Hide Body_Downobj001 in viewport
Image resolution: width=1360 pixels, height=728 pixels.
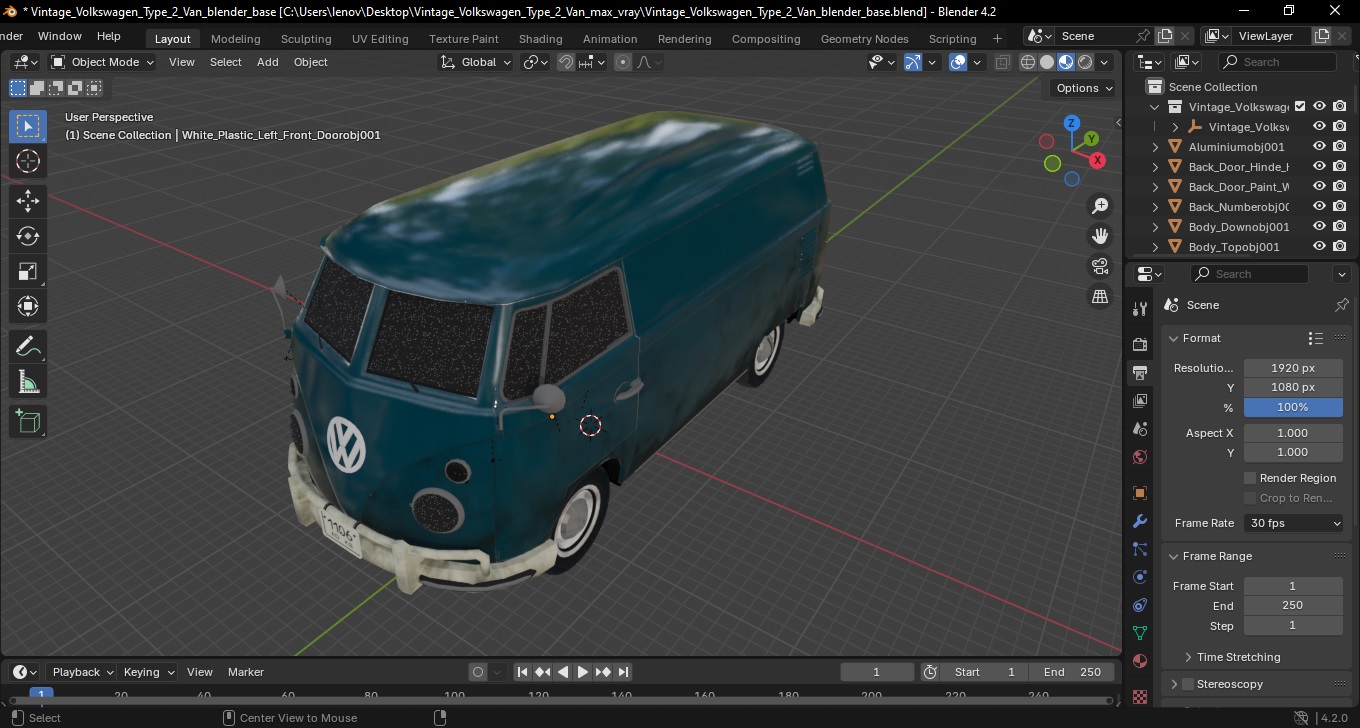(1319, 226)
